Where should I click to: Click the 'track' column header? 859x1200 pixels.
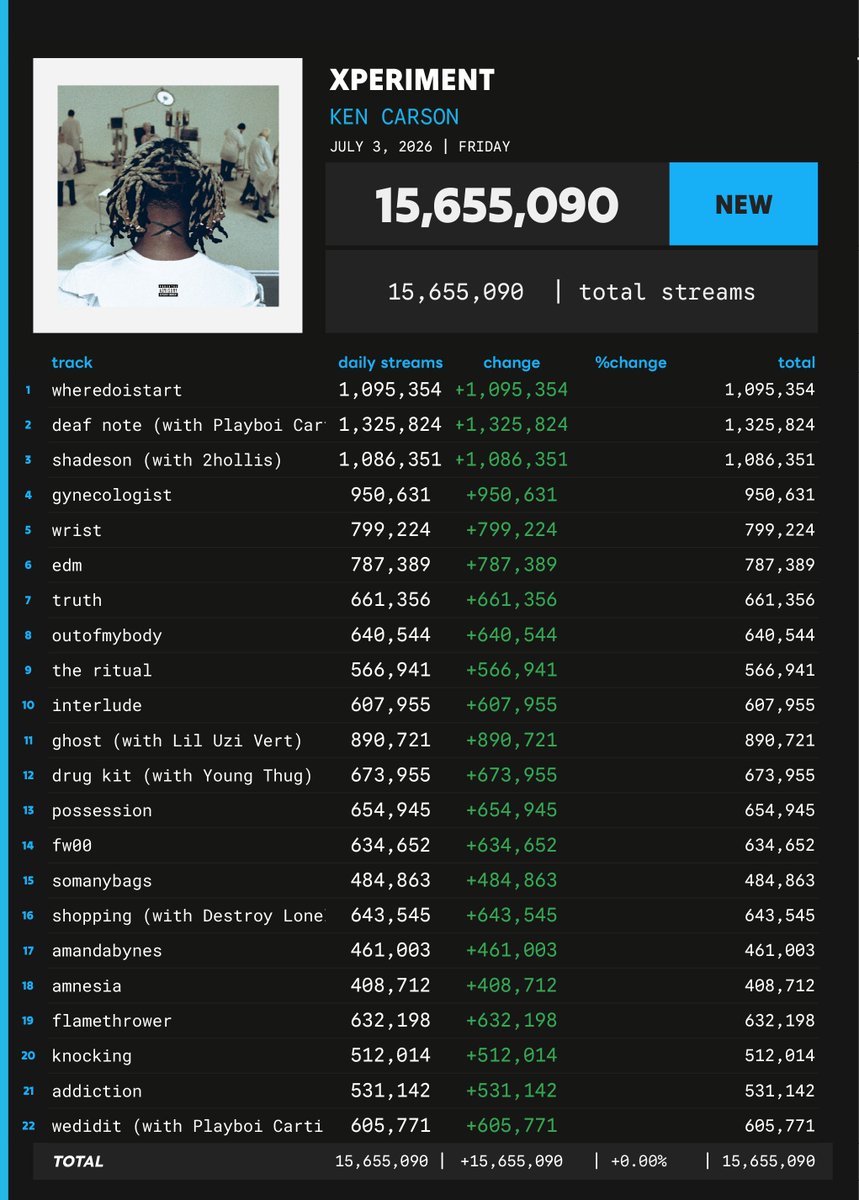(x=72, y=362)
